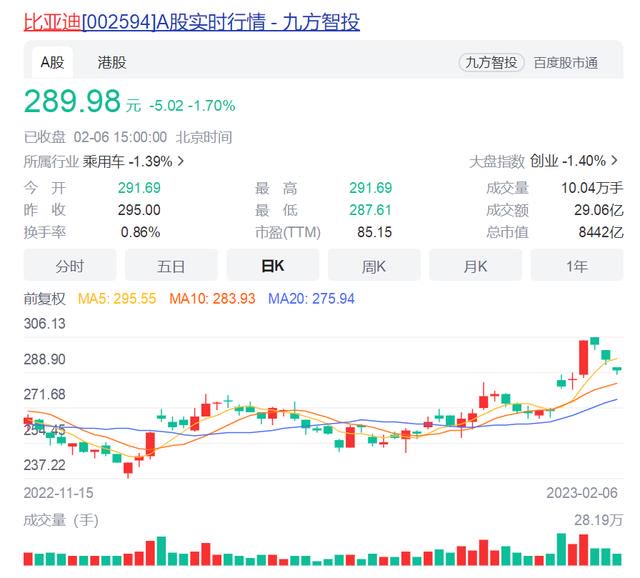The image size is (640, 578).
Task: Click the MA20: 275.94 indicator
Action: coord(311,299)
